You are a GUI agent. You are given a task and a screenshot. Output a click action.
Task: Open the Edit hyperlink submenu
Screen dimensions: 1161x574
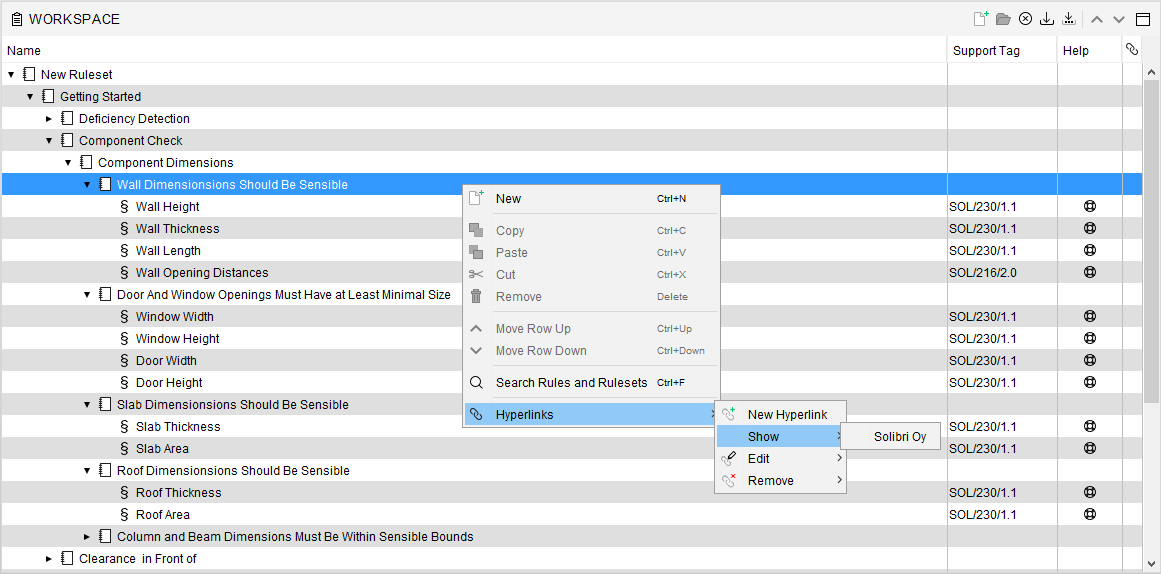tap(780, 458)
